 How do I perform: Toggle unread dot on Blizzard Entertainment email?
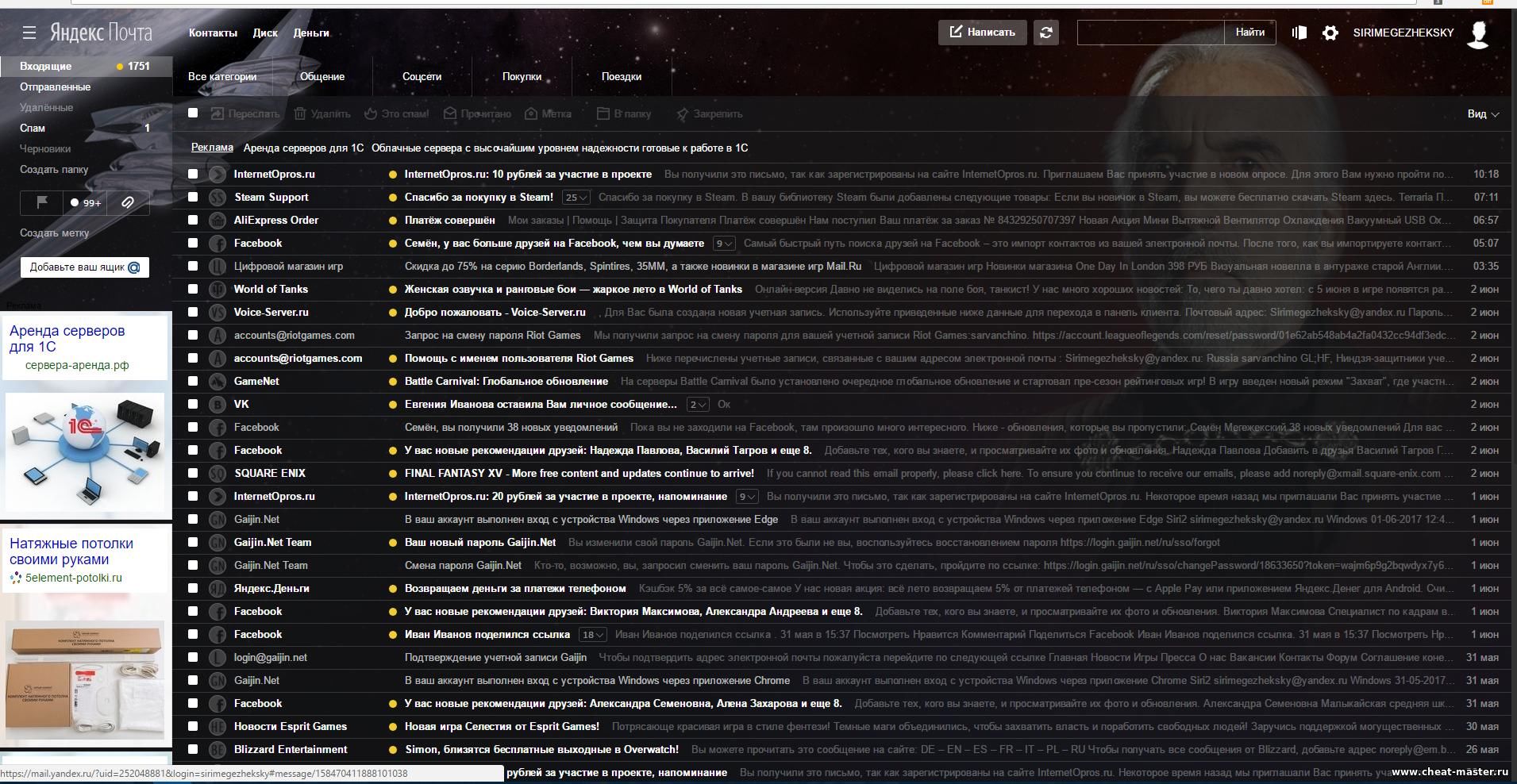pyautogui.click(x=392, y=749)
